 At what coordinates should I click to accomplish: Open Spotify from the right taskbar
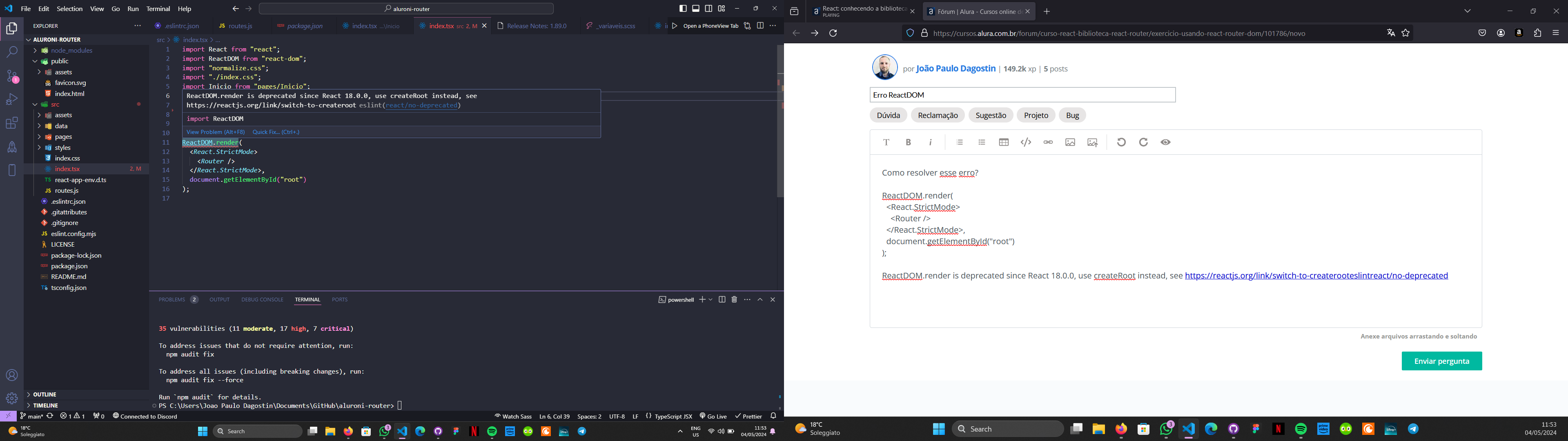tap(1301, 430)
